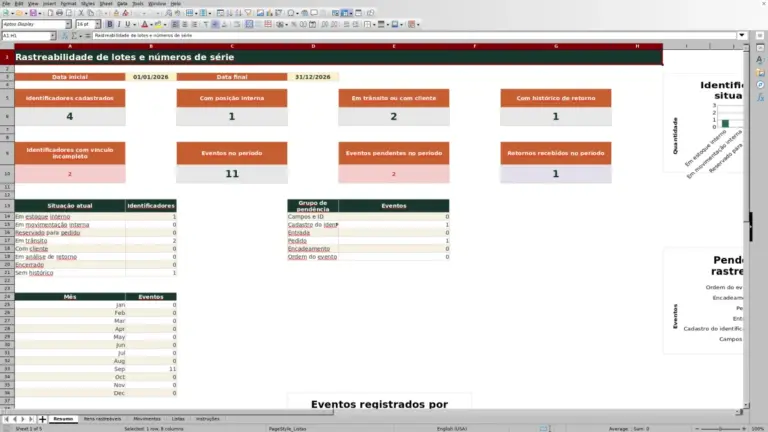Viewport: 768px width, 432px height.
Task: Click the Sort Ascending icon
Action: point(230,13)
